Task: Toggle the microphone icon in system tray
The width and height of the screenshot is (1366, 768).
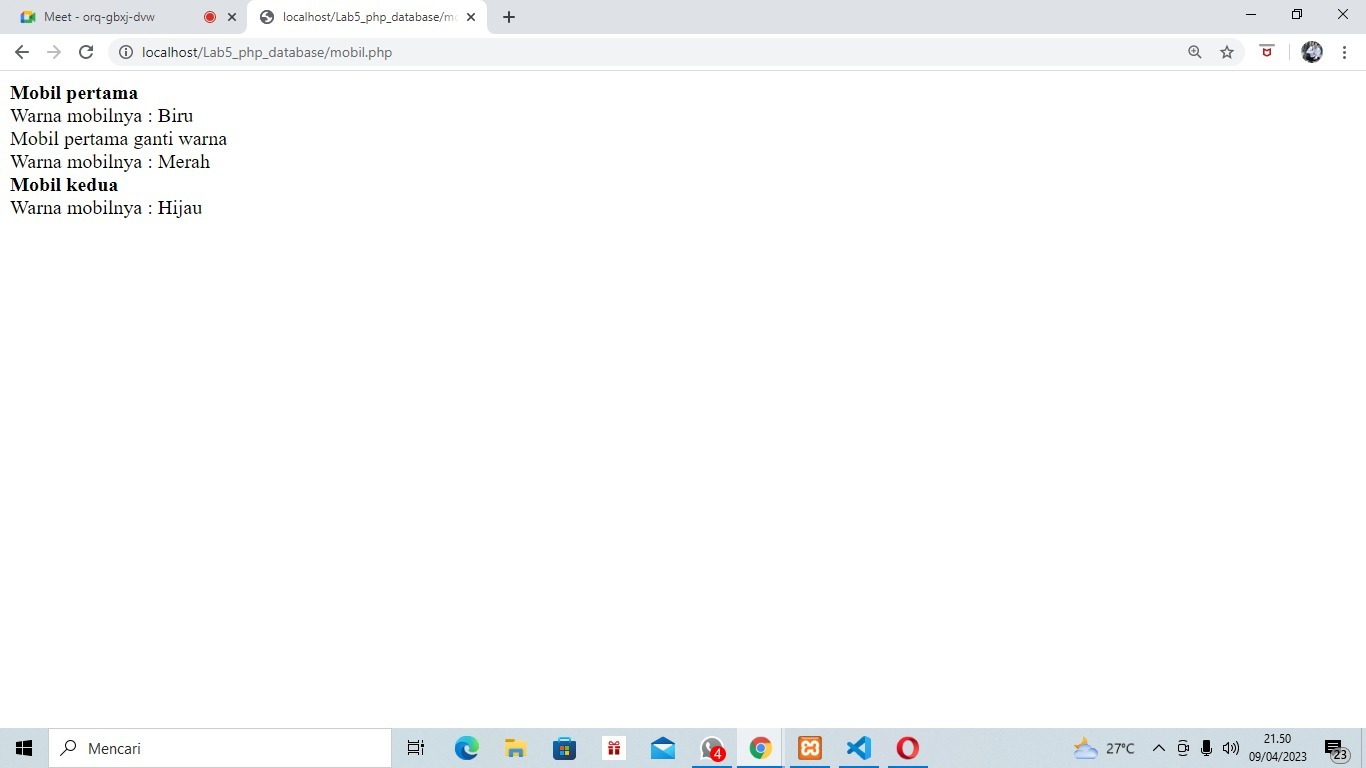Action: [1205, 748]
